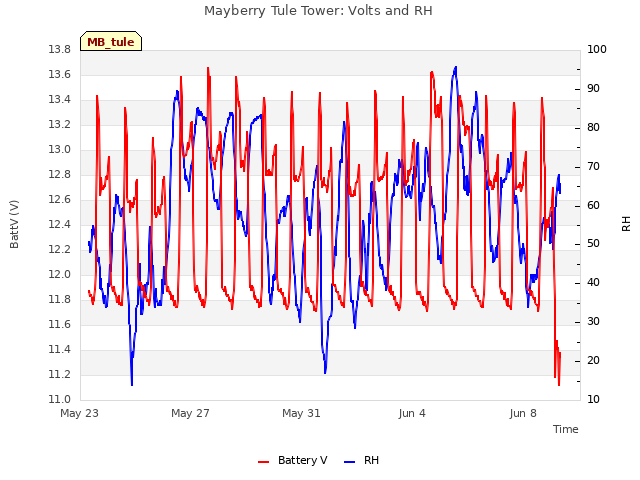This screenshot has width=640, height=480.
Task: Click the 30 RH axis value
Action: (593, 322)
